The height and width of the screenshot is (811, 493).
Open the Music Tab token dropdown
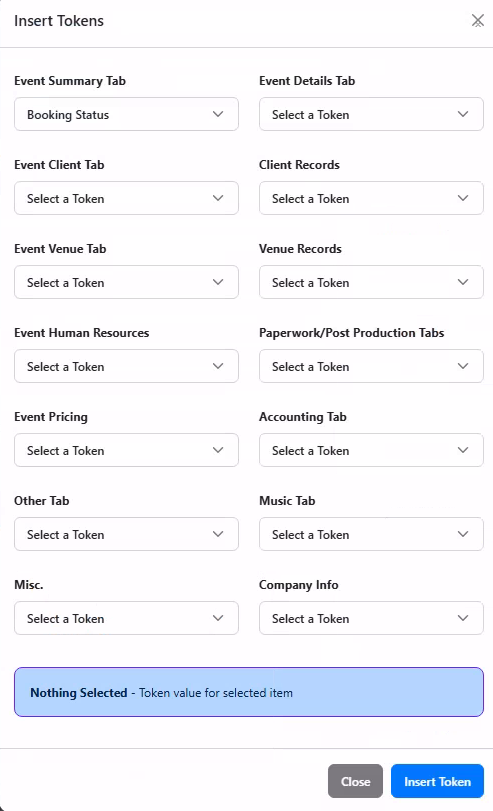coord(371,534)
